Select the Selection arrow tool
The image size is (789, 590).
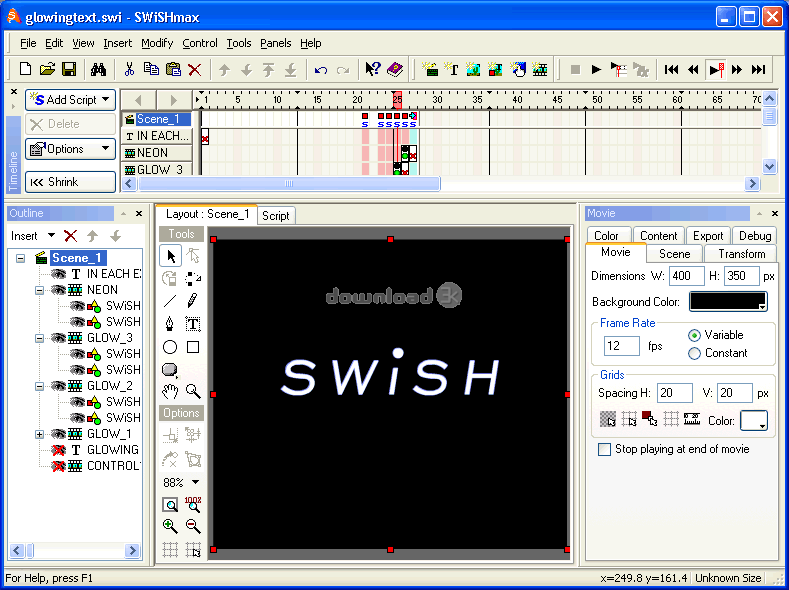pyautogui.click(x=171, y=256)
